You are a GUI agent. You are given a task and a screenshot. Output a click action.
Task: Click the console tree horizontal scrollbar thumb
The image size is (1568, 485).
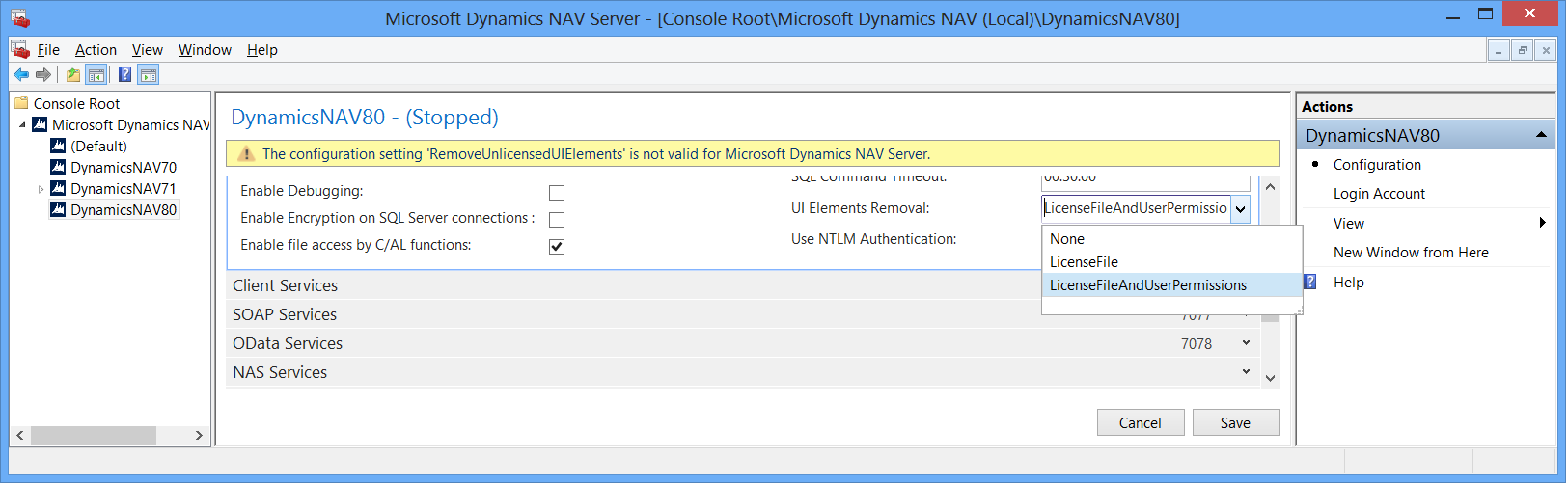94,436
